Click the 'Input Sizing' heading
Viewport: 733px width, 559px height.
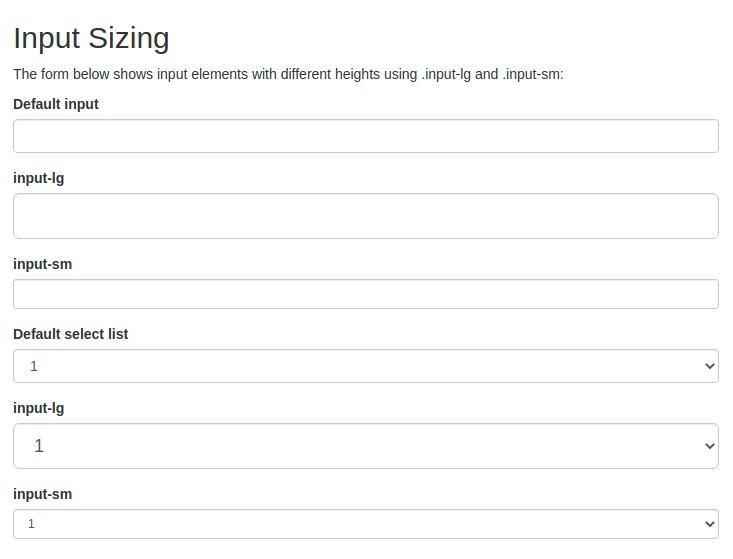(91, 38)
